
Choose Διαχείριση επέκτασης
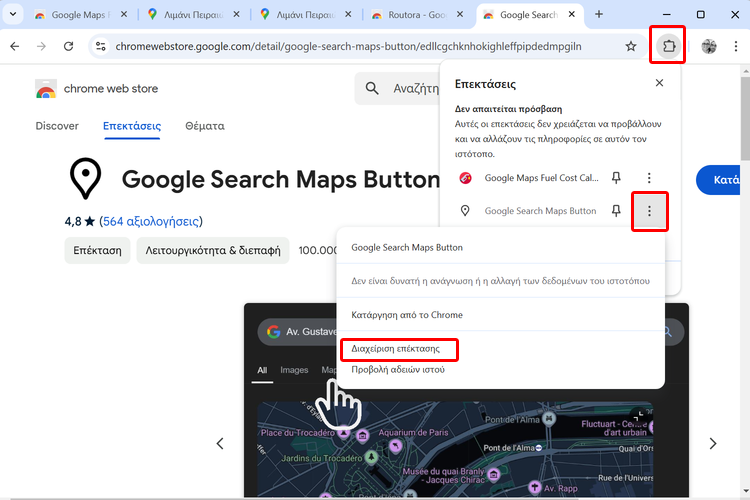396,348
